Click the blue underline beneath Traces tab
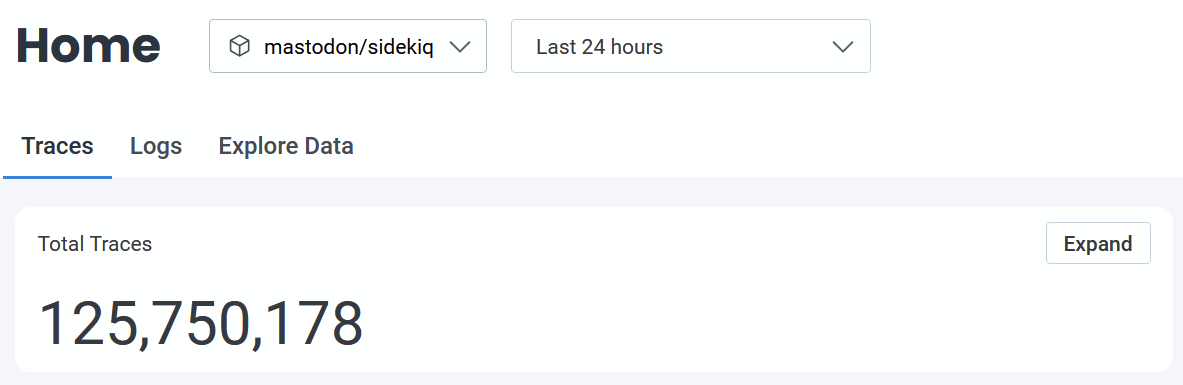 coord(57,177)
